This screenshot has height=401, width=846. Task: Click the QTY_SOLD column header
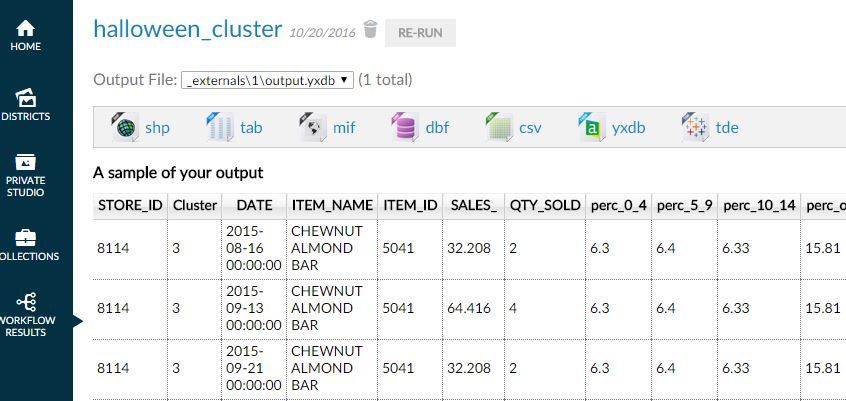click(545, 206)
